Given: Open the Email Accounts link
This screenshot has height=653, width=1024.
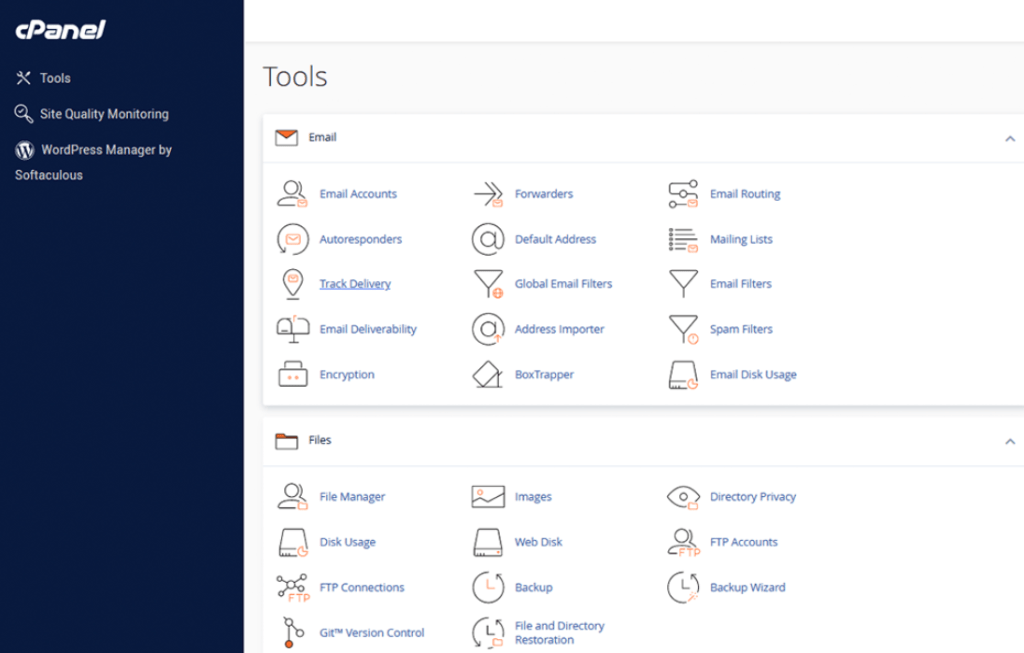Looking at the screenshot, I should point(358,194).
